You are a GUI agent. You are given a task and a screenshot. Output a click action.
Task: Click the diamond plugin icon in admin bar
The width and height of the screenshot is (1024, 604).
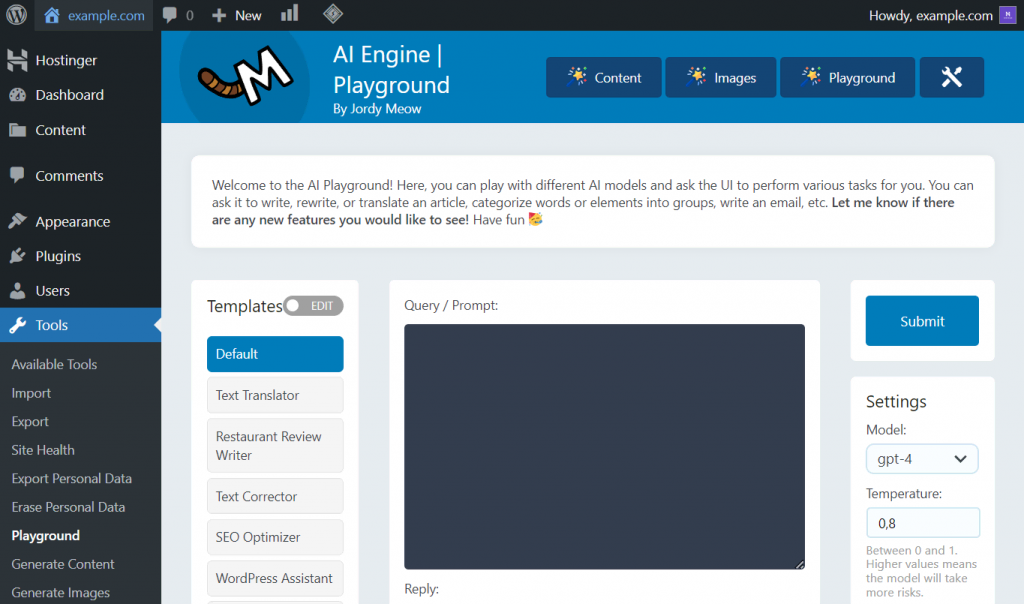(332, 14)
